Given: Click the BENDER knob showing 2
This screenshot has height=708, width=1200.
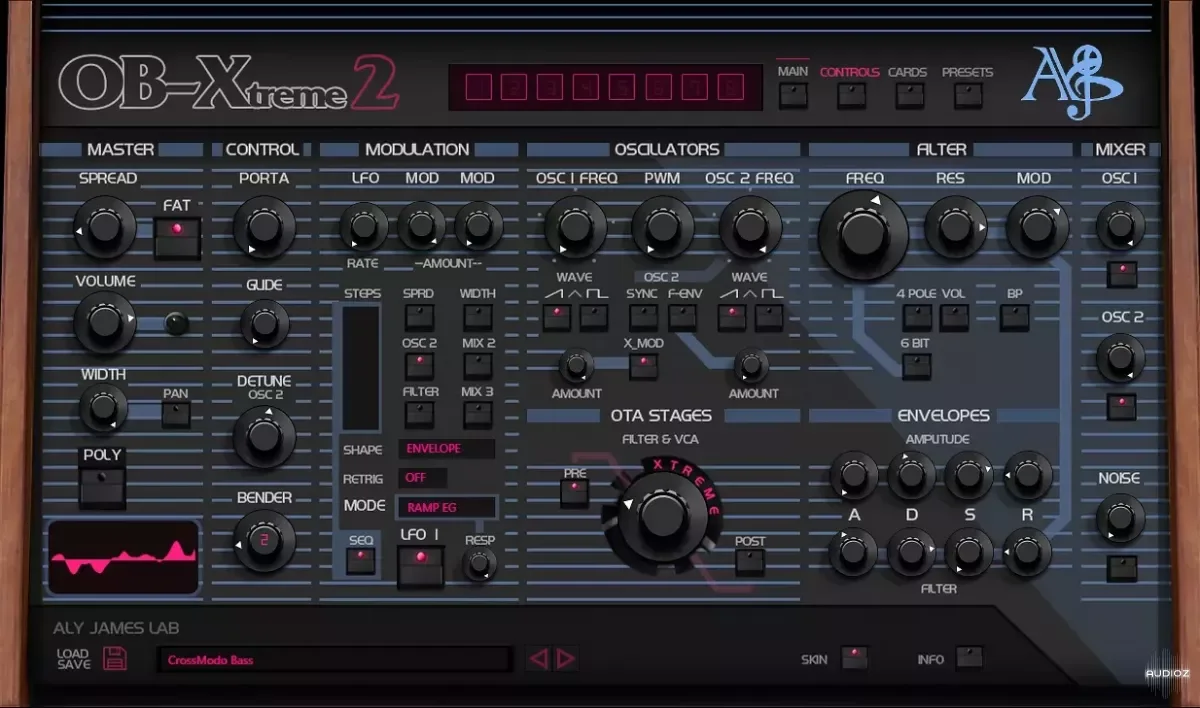Looking at the screenshot, I should [264, 541].
